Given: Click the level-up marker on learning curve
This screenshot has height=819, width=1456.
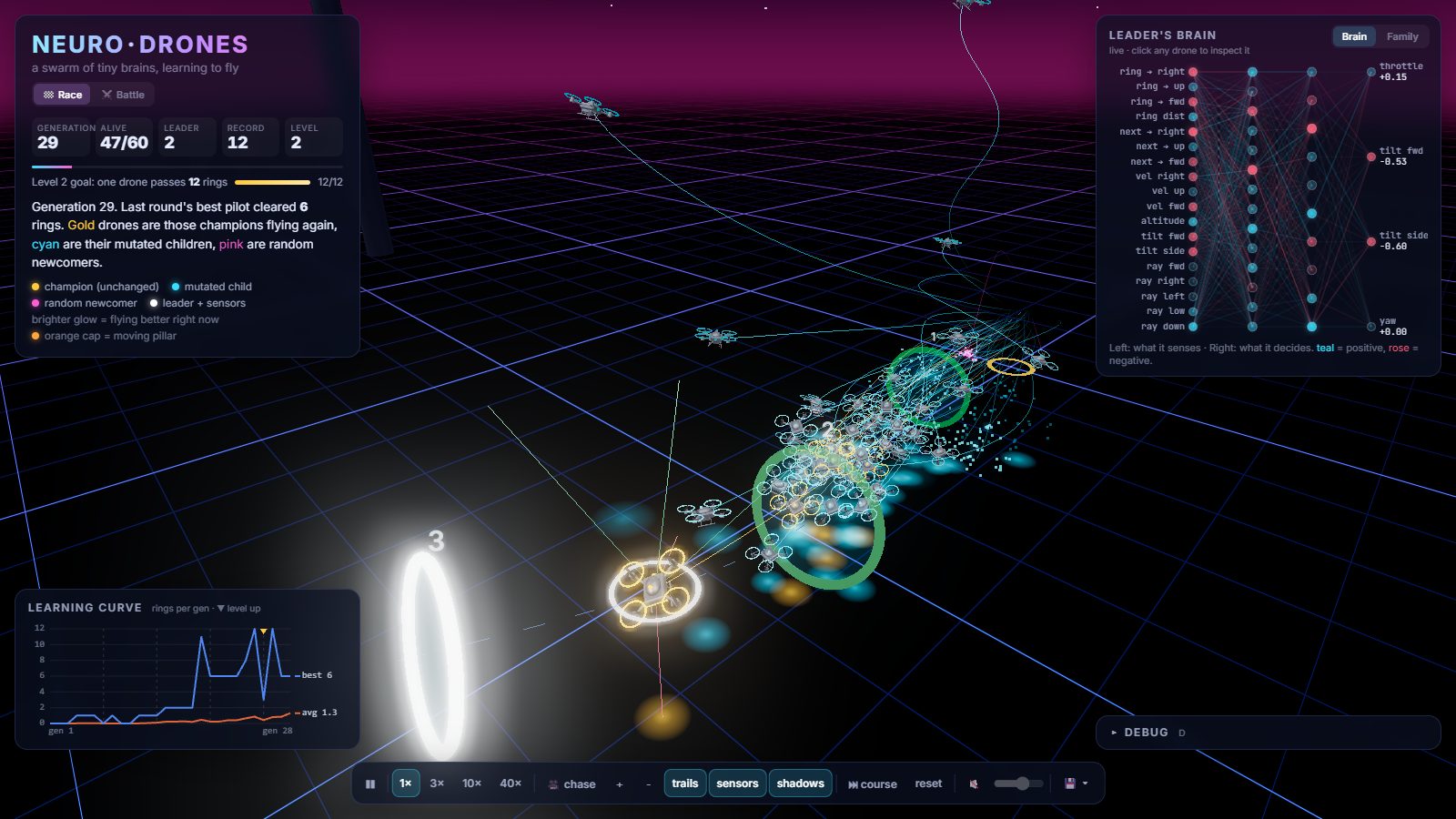Looking at the screenshot, I should [x=264, y=631].
